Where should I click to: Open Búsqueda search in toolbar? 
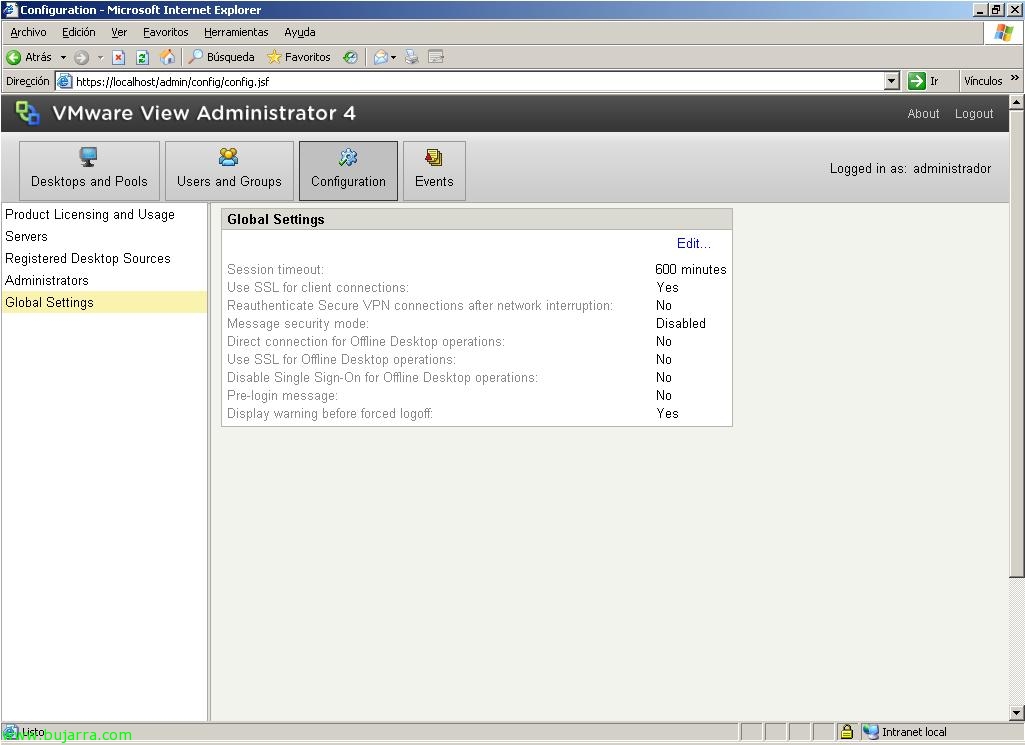point(221,58)
